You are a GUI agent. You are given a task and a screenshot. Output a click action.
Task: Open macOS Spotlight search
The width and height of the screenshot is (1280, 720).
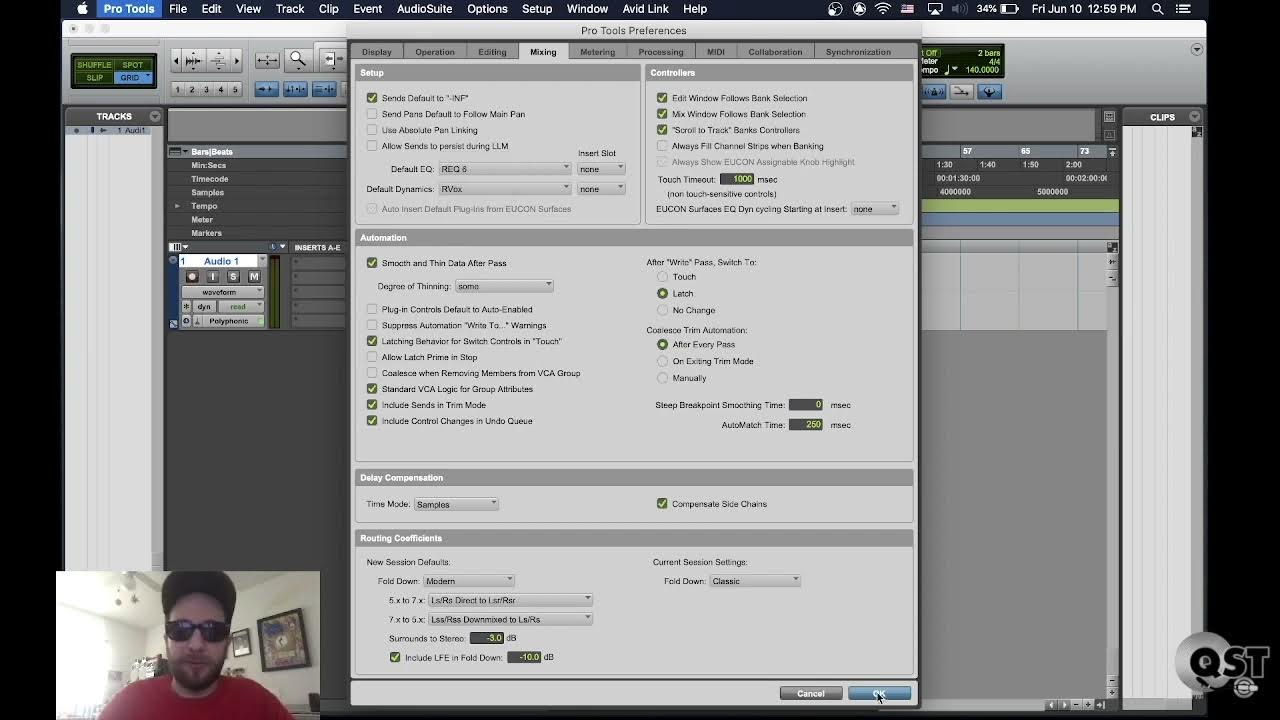coord(1157,9)
